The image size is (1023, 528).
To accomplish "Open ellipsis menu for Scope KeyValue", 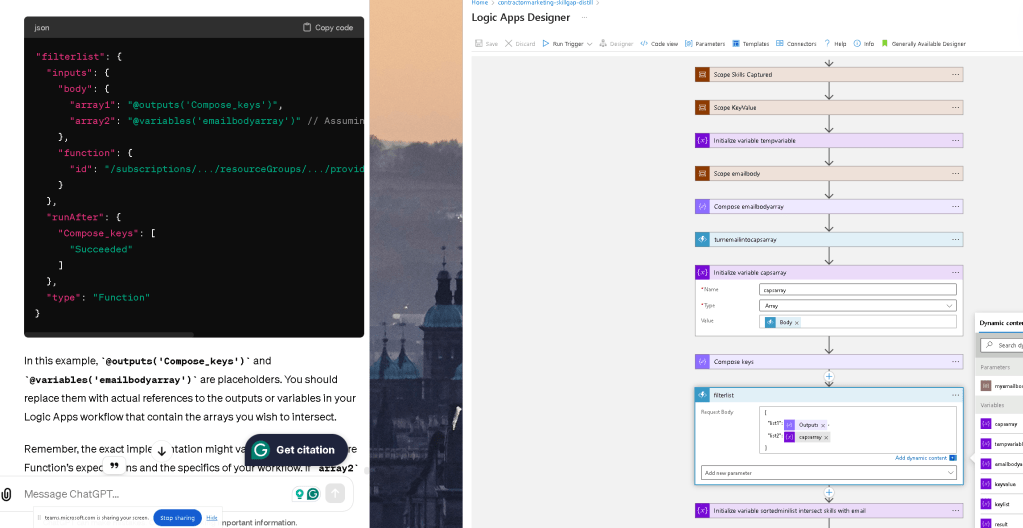I will (x=955, y=108).
